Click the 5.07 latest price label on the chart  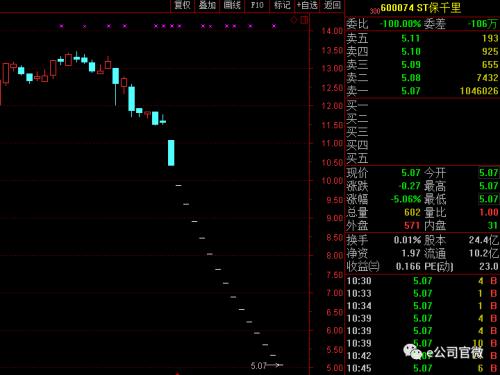259,366
